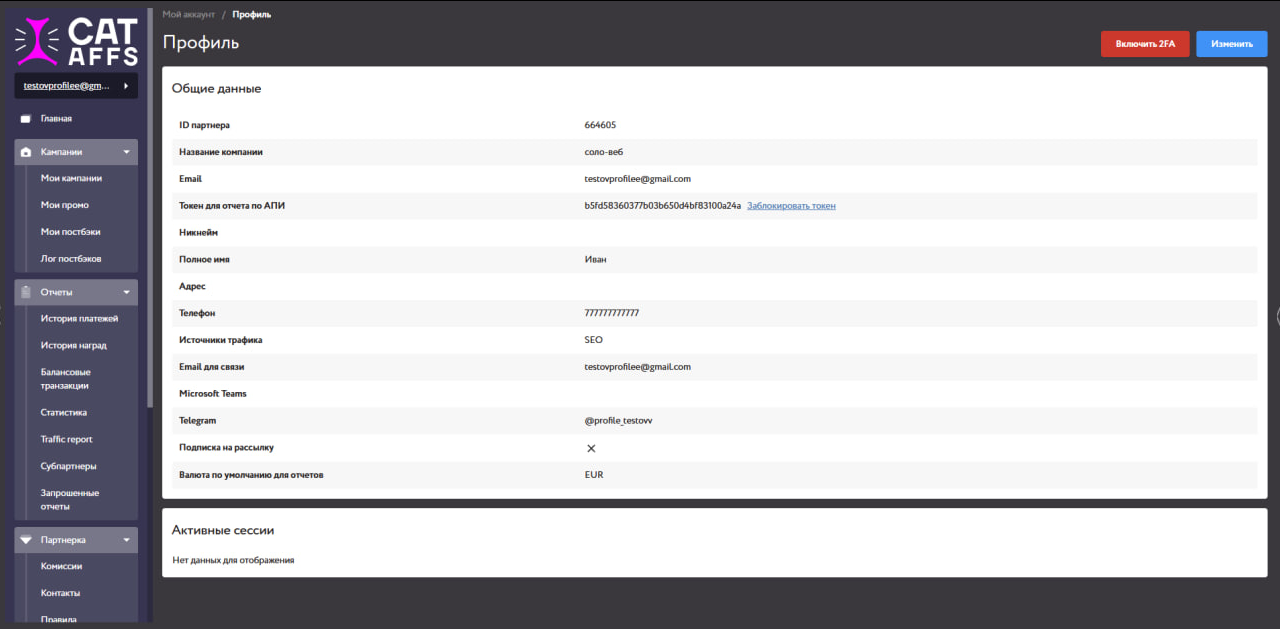1280x629 pixels.
Task: Open the account menu arrow beside email
Action: [x=126, y=86]
